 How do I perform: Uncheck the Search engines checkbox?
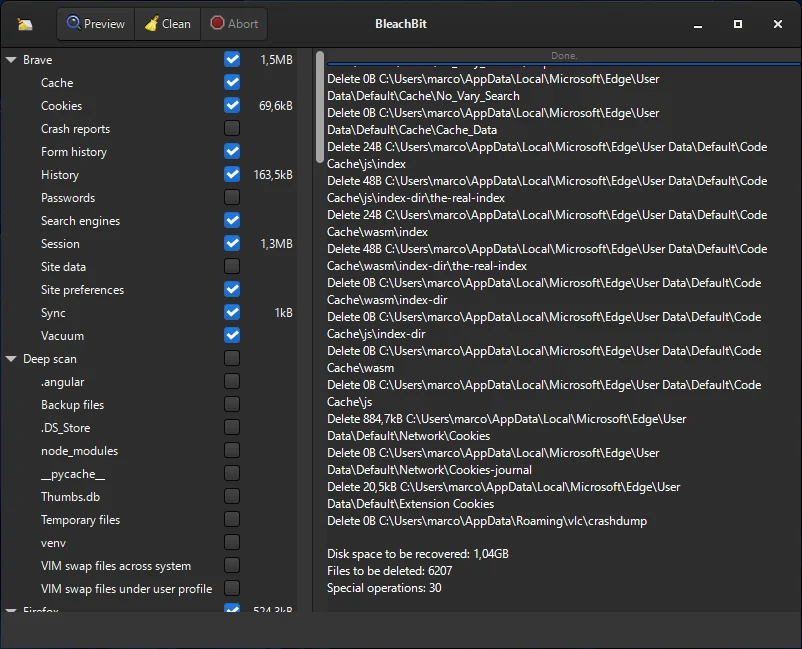[x=232, y=220]
